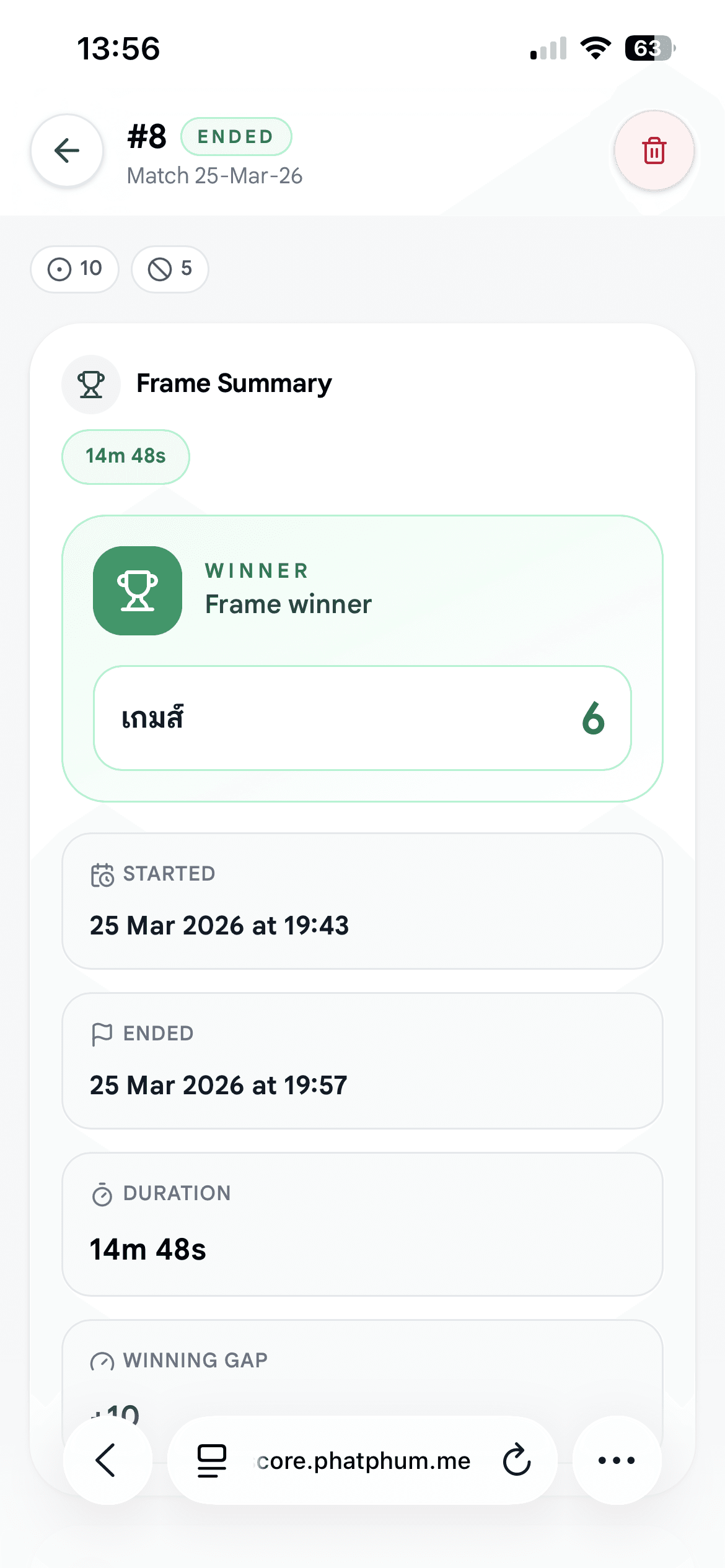The width and height of the screenshot is (725, 1568).
Task: Tap the 14m 48s duration pill
Action: (126, 456)
